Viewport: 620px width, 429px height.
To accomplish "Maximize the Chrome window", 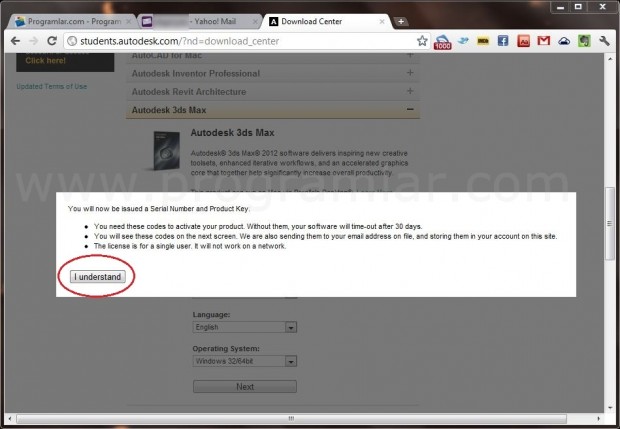I will [578, 7].
